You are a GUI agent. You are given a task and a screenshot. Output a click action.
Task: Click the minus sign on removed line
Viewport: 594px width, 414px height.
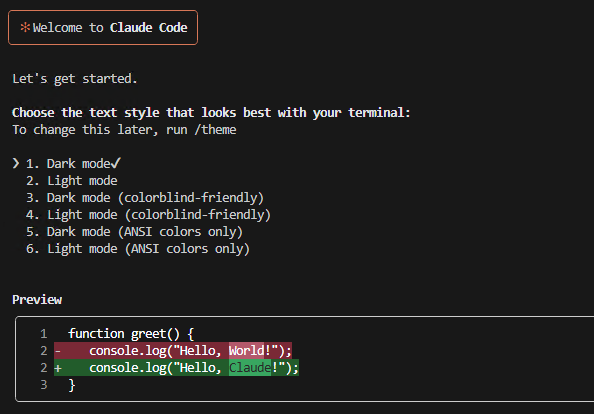coord(58,351)
